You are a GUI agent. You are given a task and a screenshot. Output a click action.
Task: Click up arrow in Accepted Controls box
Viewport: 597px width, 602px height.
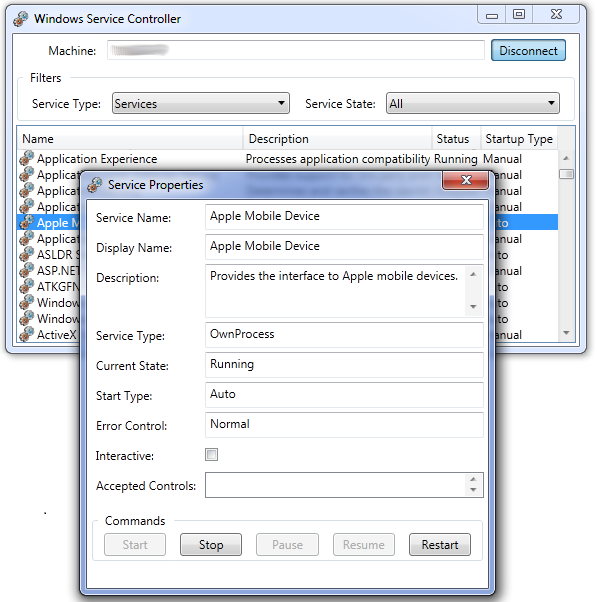(473, 479)
